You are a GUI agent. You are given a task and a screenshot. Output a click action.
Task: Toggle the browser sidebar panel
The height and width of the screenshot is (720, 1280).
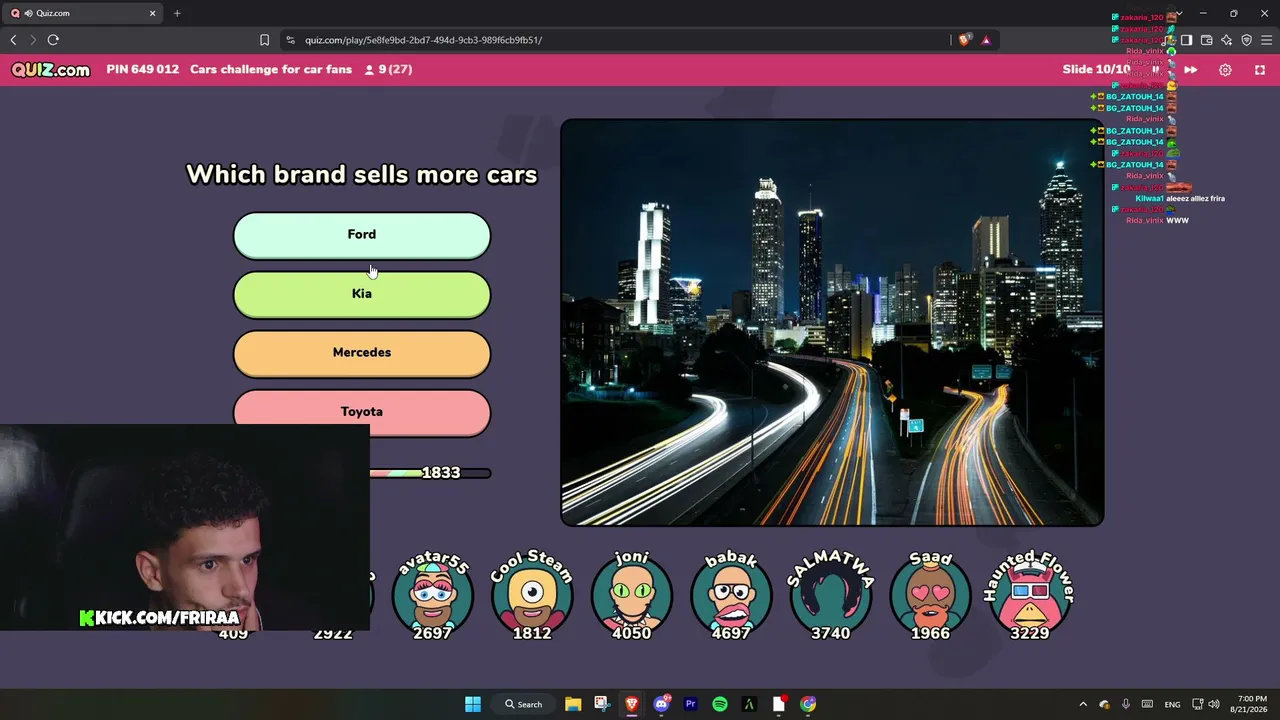pos(1186,40)
